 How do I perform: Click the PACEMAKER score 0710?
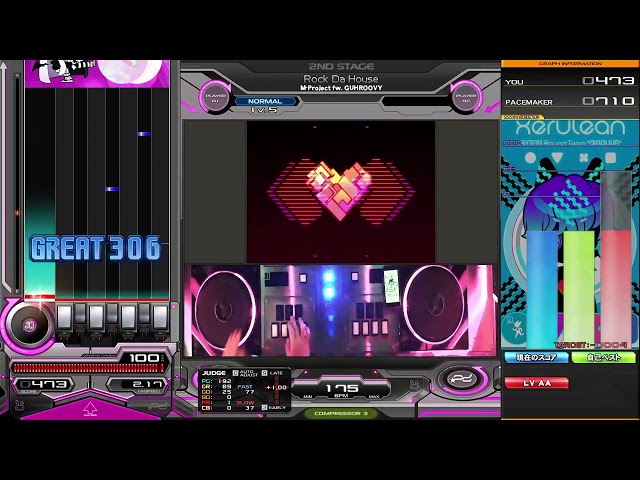tap(609, 101)
